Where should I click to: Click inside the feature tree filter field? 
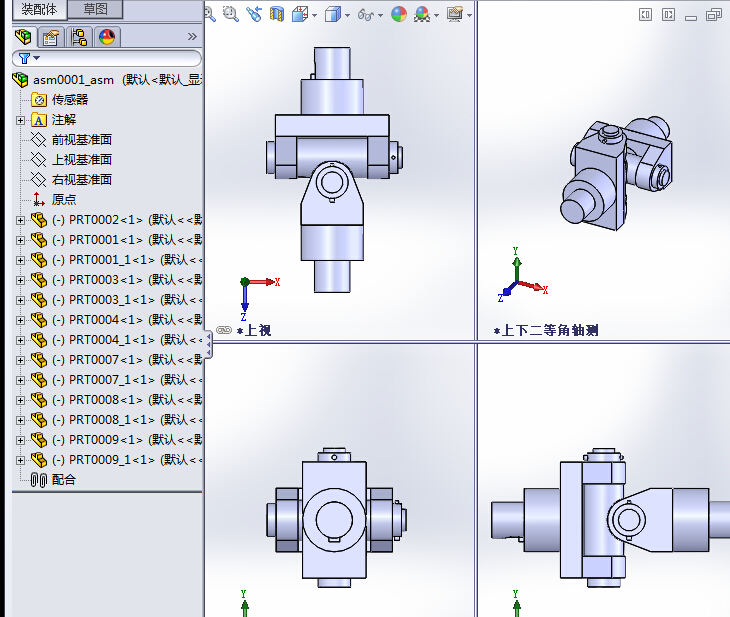click(107, 58)
